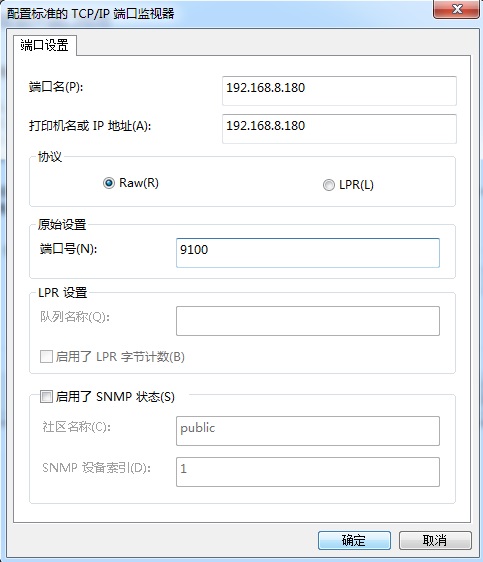Open the 端口设置 tab

click(x=45, y=46)
